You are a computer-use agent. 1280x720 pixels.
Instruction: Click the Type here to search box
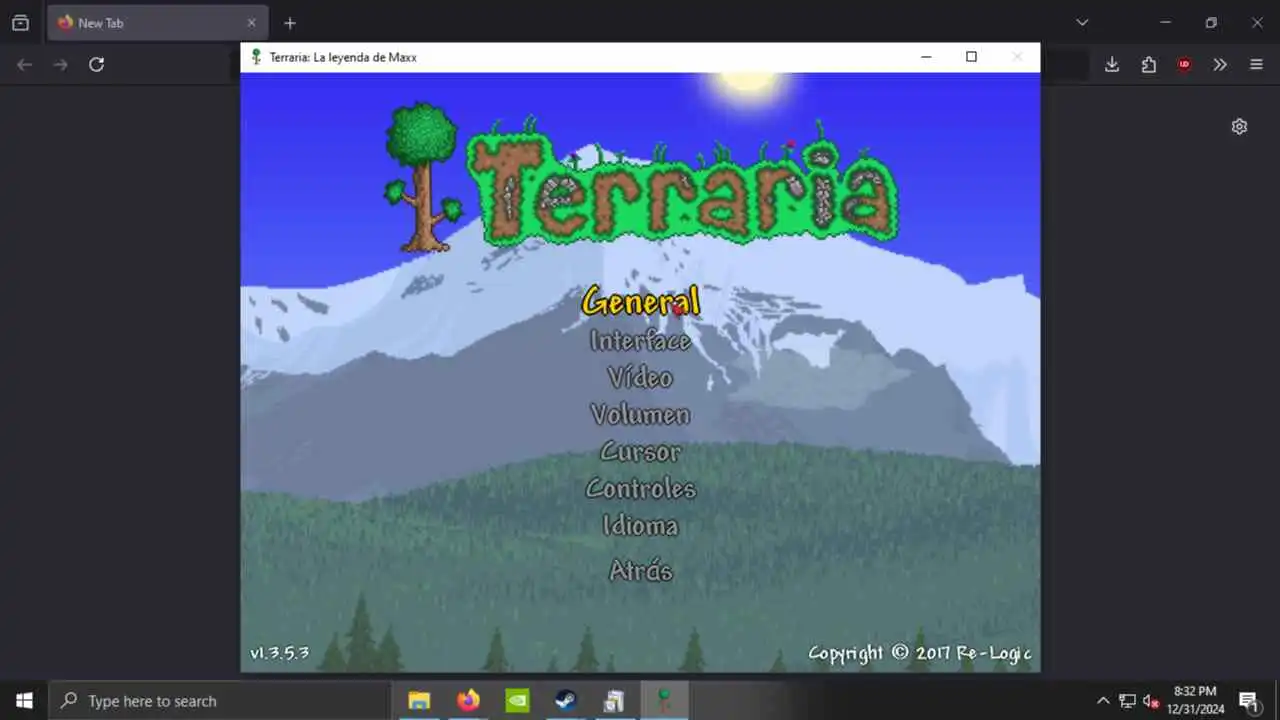(219, 701)
